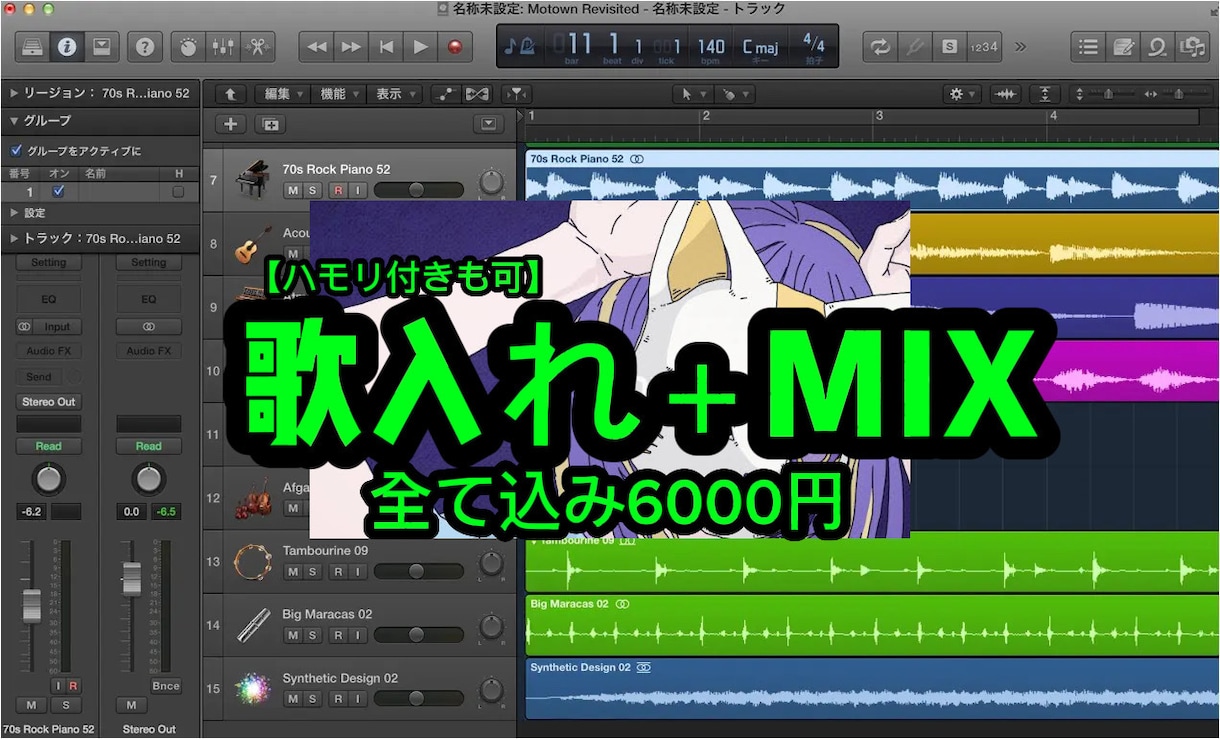1220x739 pixels.
Task: Click the tempo display 140 bpm
Action: click(x=711, y=46)
